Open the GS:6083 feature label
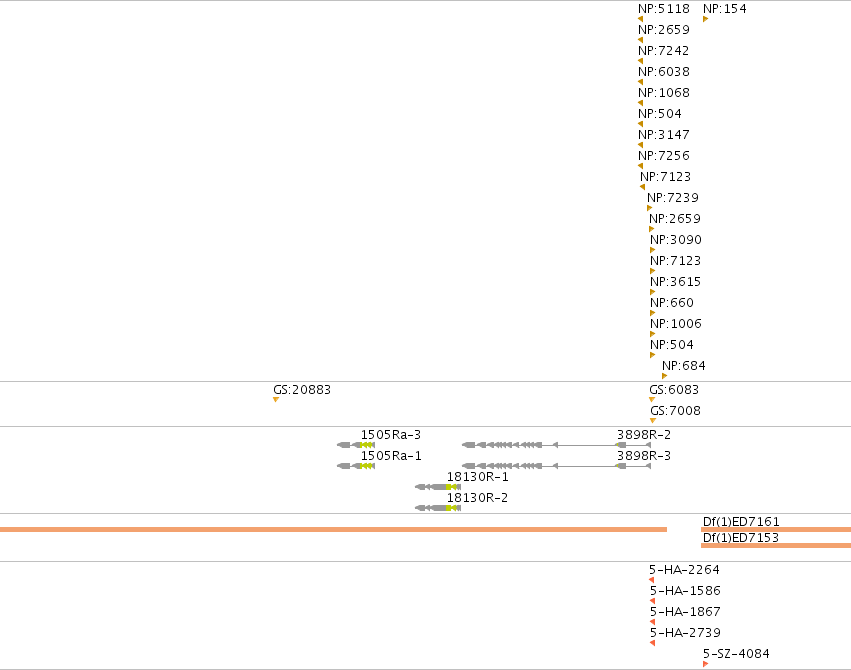851x670 pixels. point(674,390)
